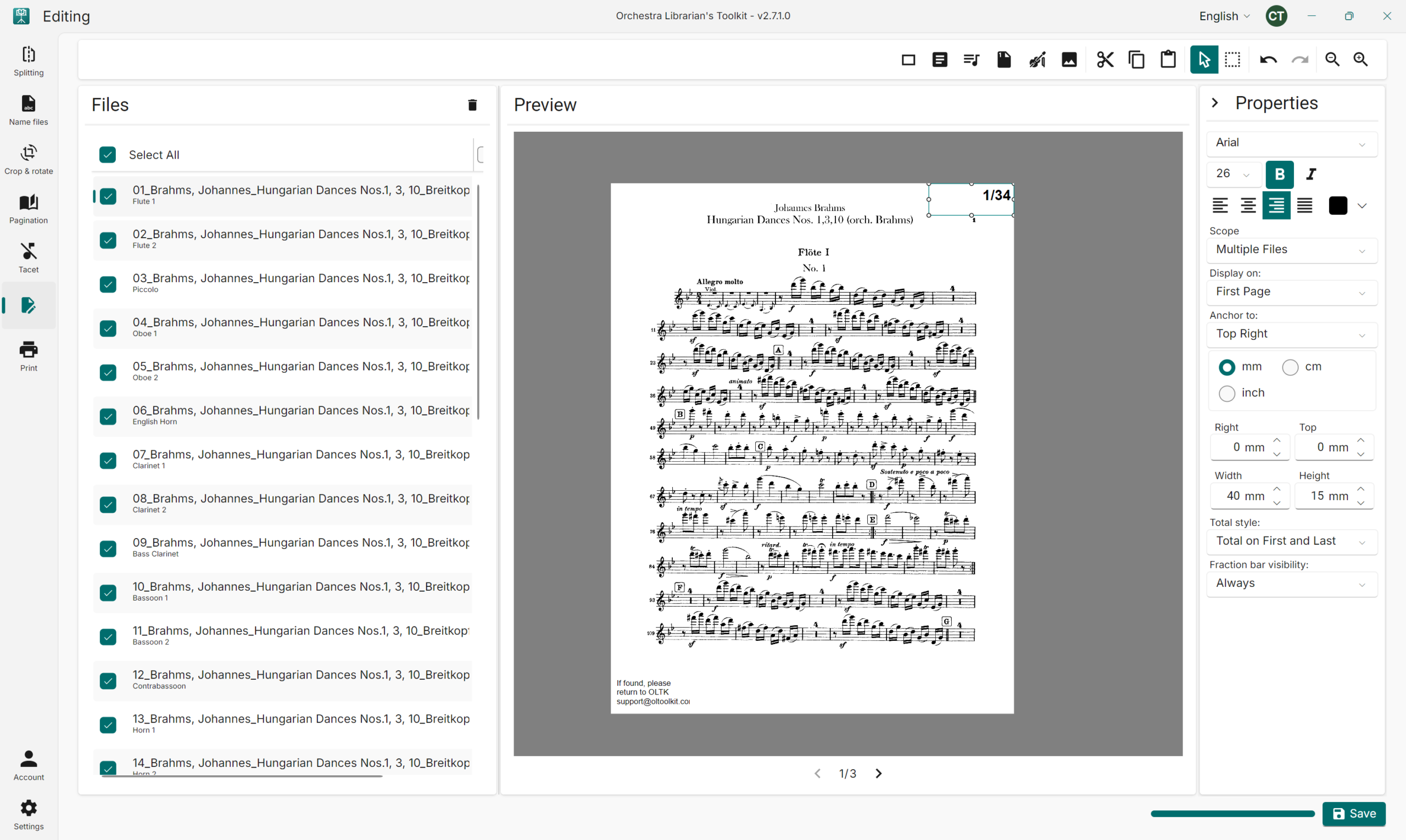Activate the pointer select tool

(1204, 60)
